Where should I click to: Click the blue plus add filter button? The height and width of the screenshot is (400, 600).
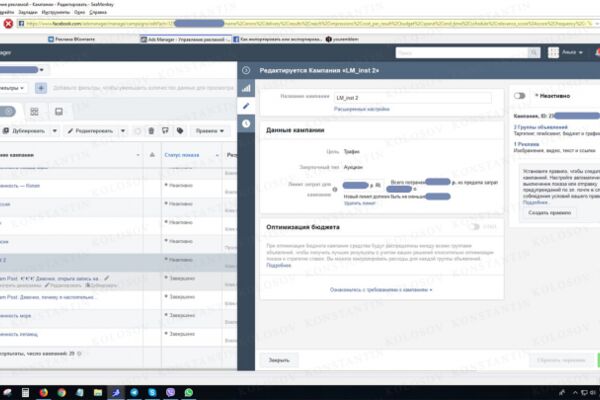(x=41, y=88)
